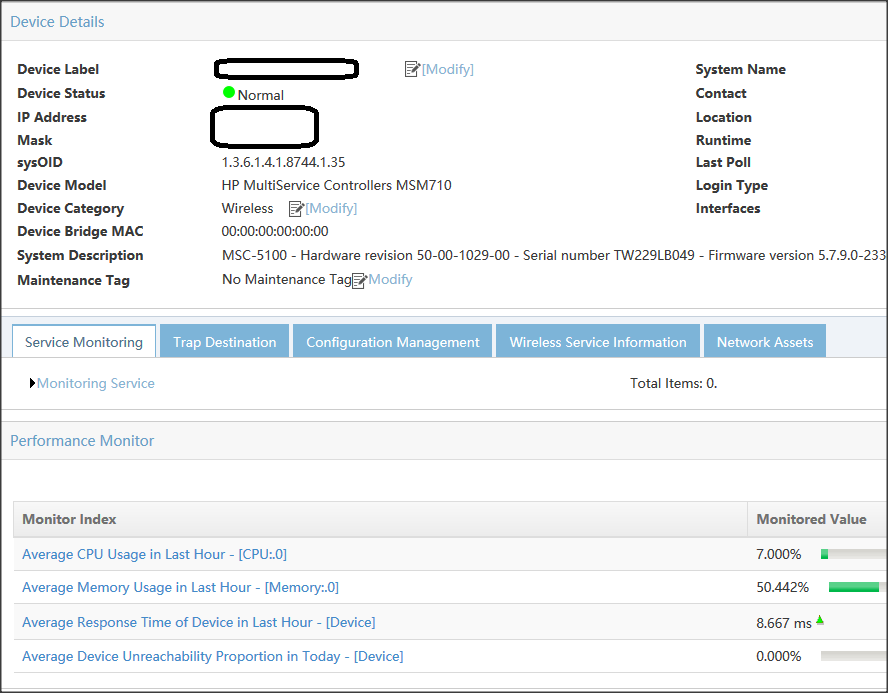This screenshot has height=693, width=888.
Task: Click the Interfaces field label
Action: tap(728, 208)
